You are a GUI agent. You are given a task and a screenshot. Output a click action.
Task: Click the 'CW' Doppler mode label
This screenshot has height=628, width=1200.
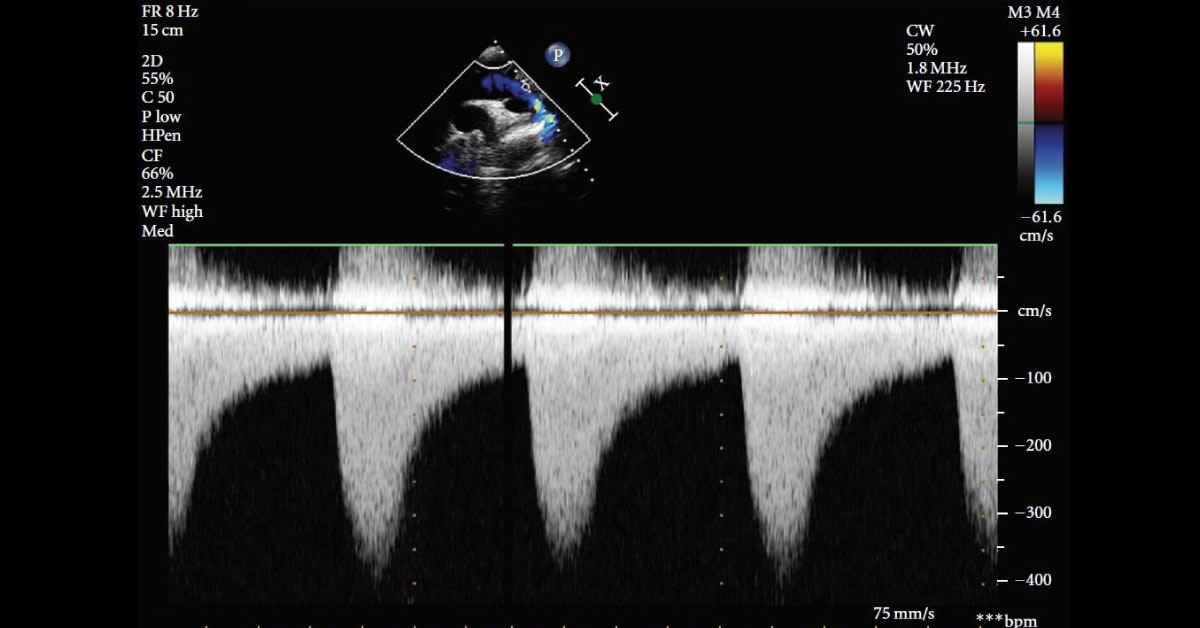point(919,31)
